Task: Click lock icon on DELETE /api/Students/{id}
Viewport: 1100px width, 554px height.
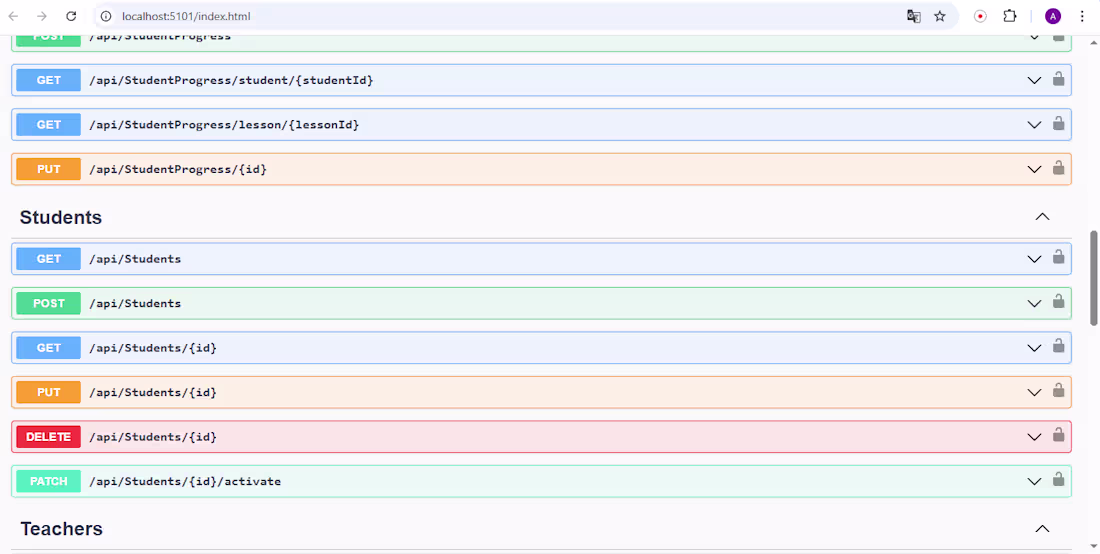Action: point(1059,435)
